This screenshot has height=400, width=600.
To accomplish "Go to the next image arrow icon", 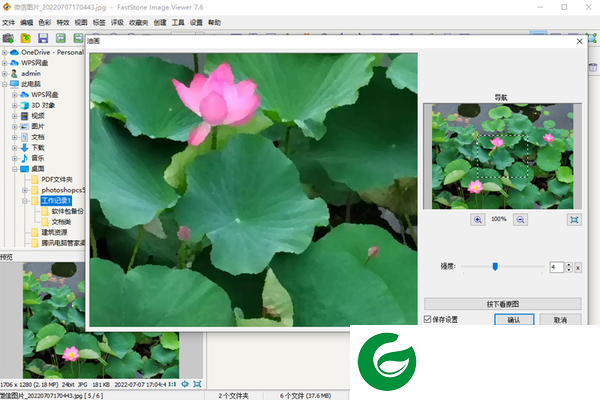I will (78, 38).
